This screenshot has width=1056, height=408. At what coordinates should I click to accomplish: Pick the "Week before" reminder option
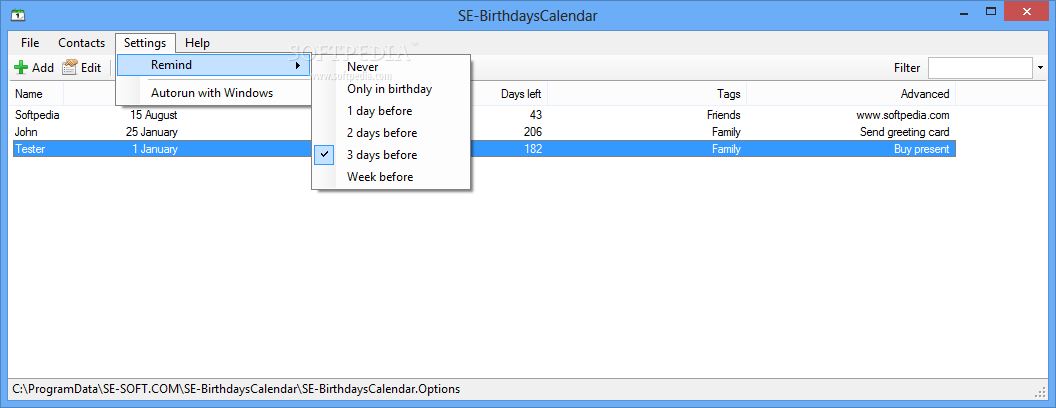379,177
